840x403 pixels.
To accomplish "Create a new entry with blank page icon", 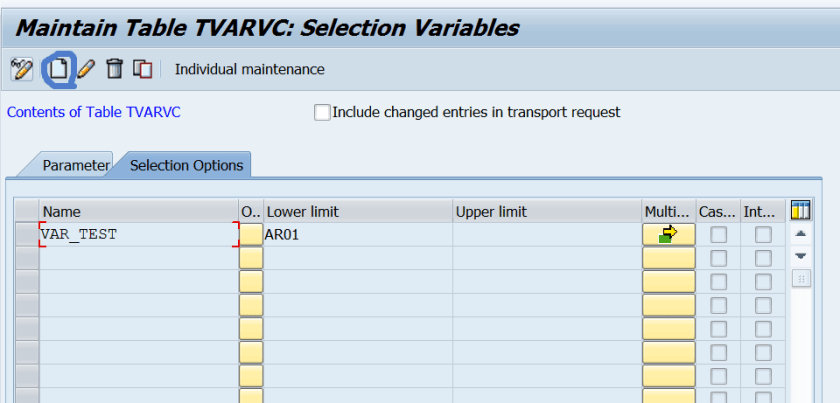I will tap(58, 69).
